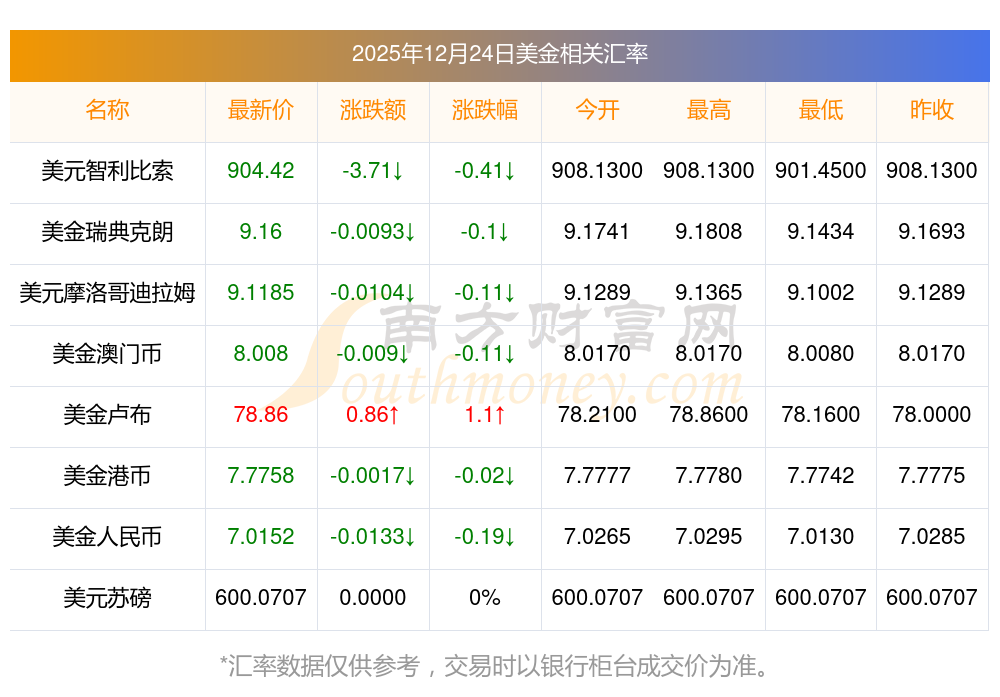The image size is (1000, 697).
Task: Click the 美金瑞典克朗 row name
Action: 107,232
